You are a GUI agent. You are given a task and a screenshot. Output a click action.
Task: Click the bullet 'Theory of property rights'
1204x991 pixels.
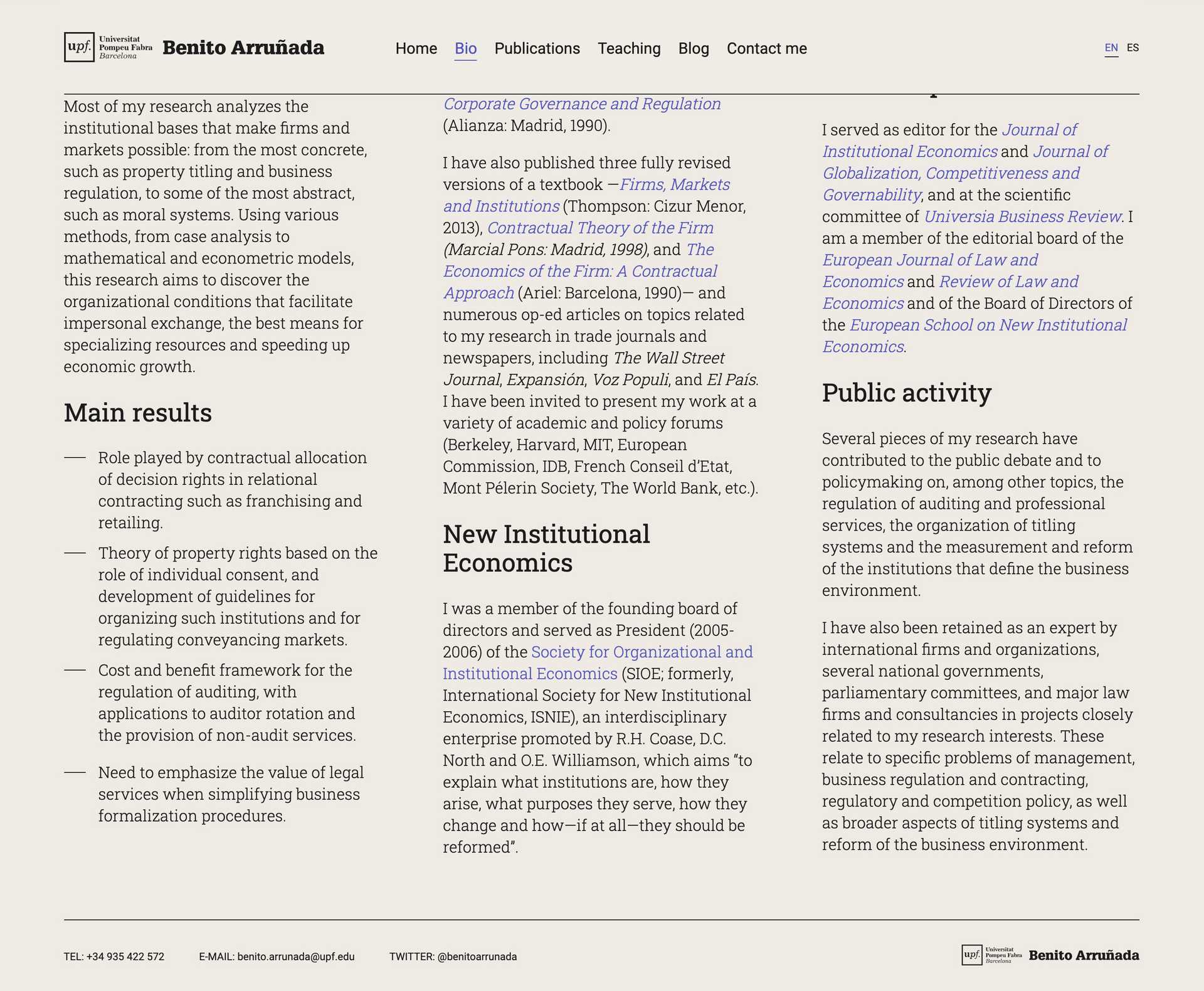click(x=238, y=596)
